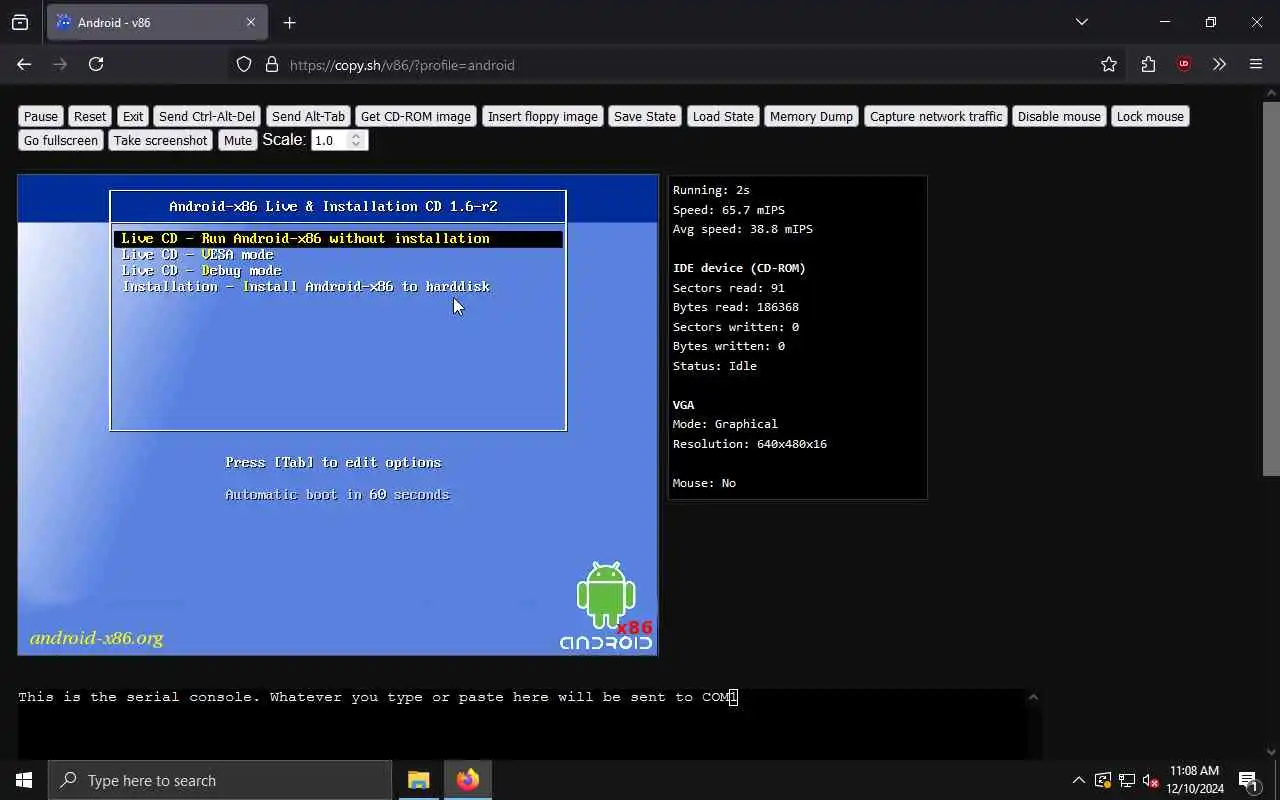
Task: Show site security padlock info
Action: point(271,64)
